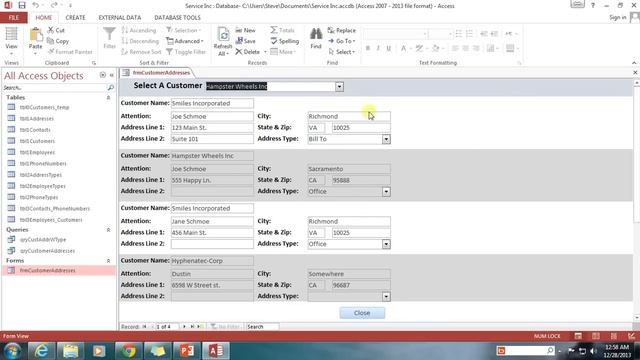
Task: Toggle Bold text formatting
Action: pos(368,48)
